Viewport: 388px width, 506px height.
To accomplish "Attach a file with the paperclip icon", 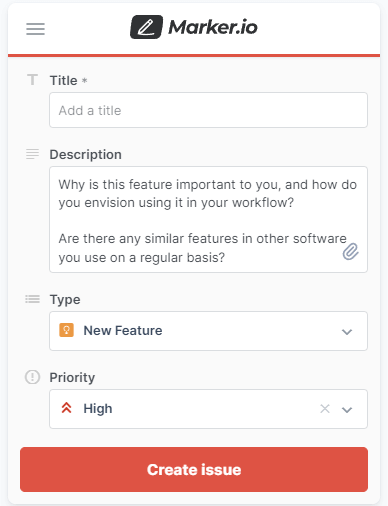I will pos(350,252).
